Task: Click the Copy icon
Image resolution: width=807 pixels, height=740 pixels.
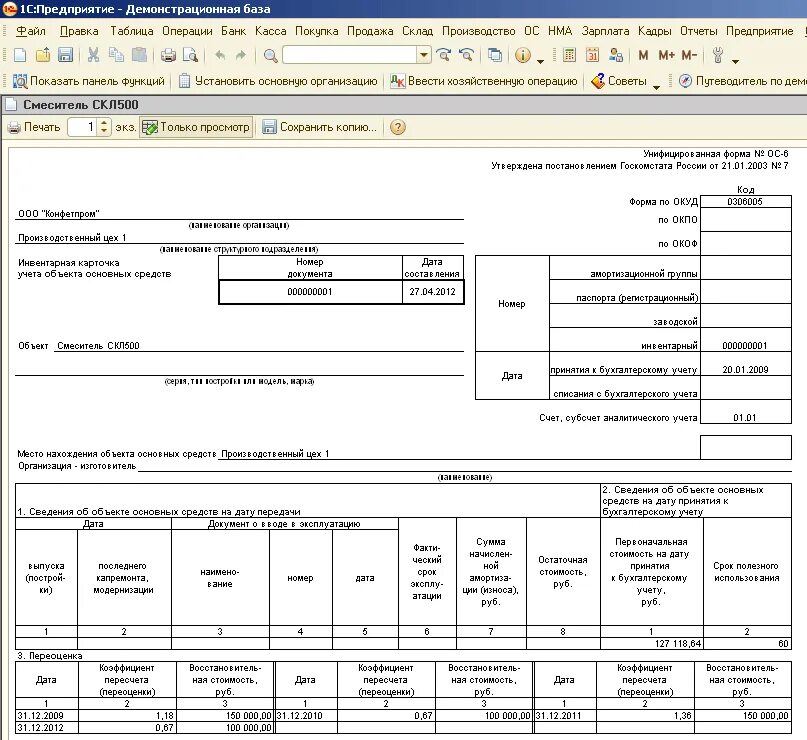Action: 116,55
